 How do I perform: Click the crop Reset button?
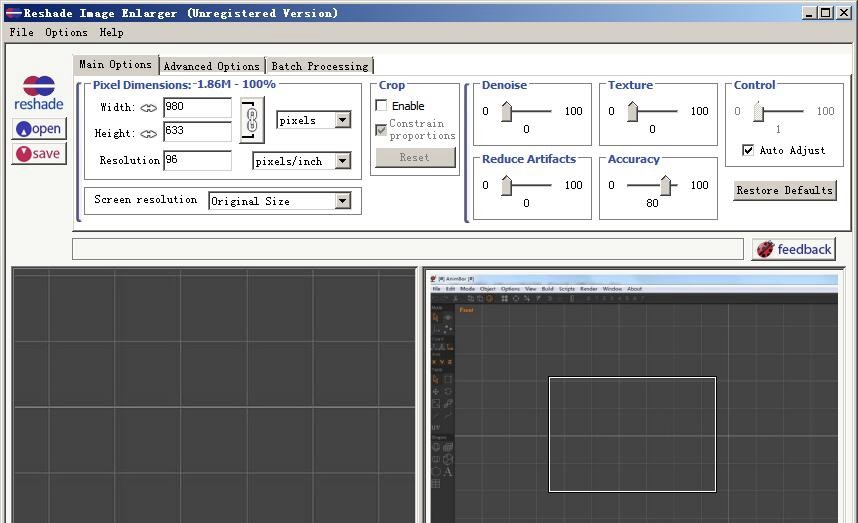[415, 158]
